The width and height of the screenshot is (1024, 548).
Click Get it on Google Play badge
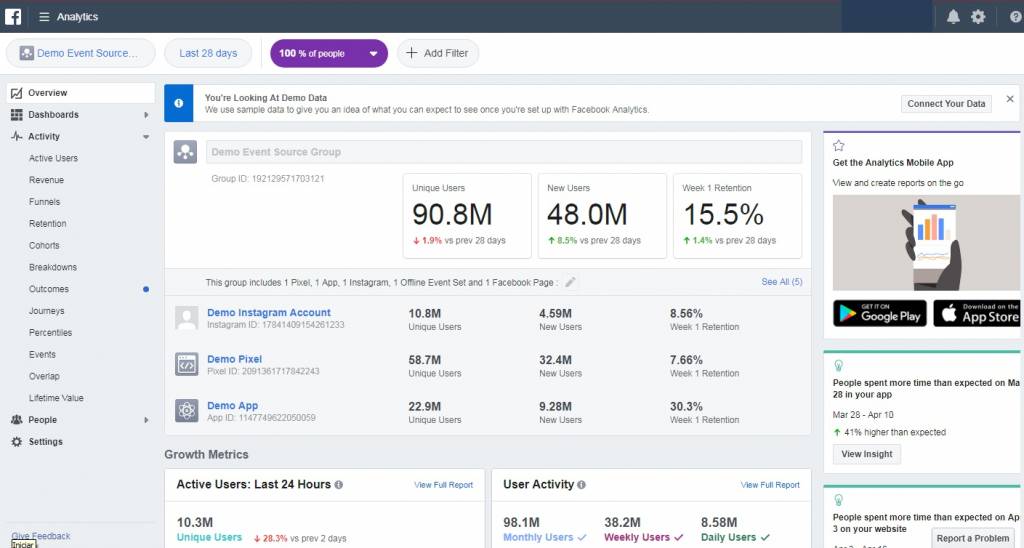pos(880,314)
